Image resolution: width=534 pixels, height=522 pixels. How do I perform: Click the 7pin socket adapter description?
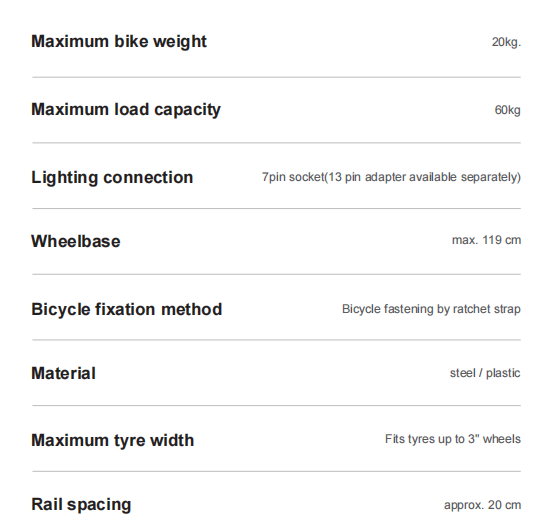(x=391, y=177)
